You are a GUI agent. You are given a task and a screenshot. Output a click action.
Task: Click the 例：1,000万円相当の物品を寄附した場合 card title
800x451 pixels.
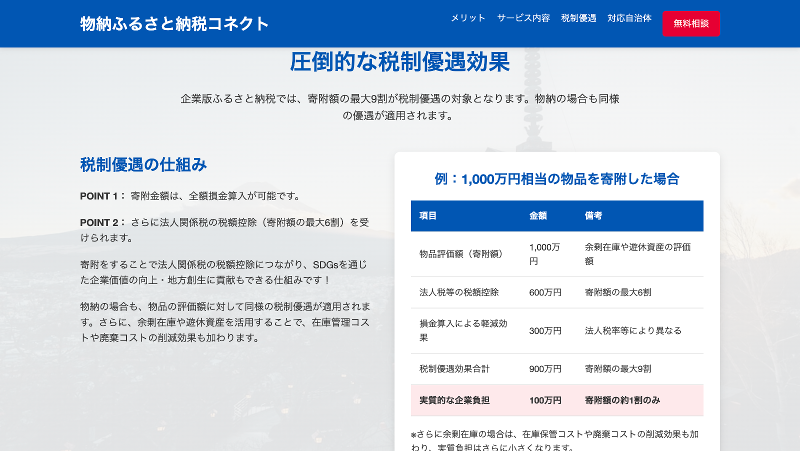[557, 179]
